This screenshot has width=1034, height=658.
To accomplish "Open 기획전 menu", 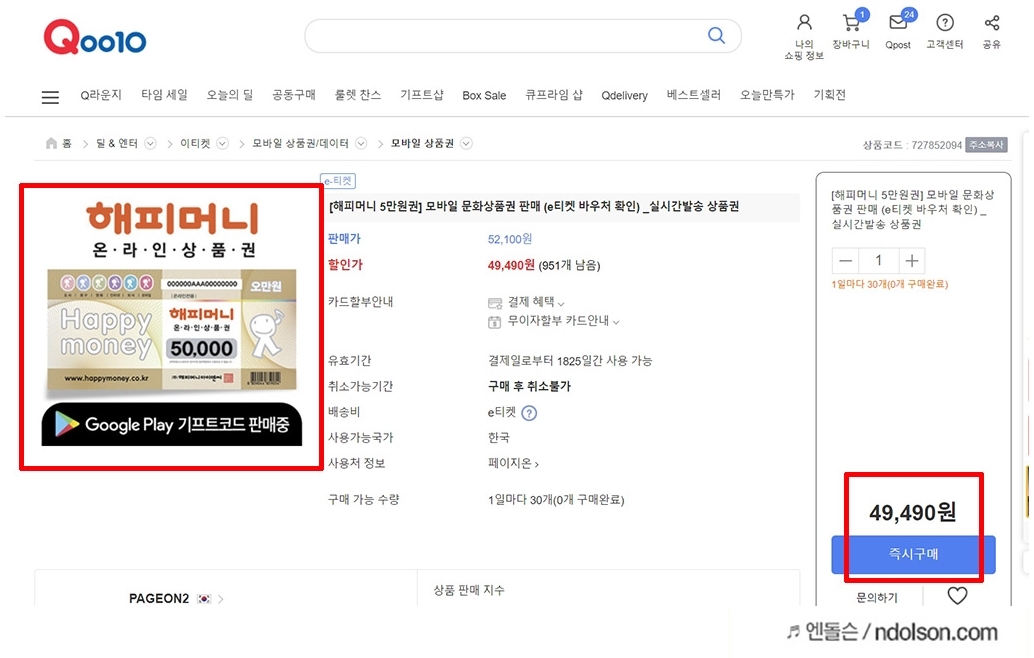I will coord(830,95).
